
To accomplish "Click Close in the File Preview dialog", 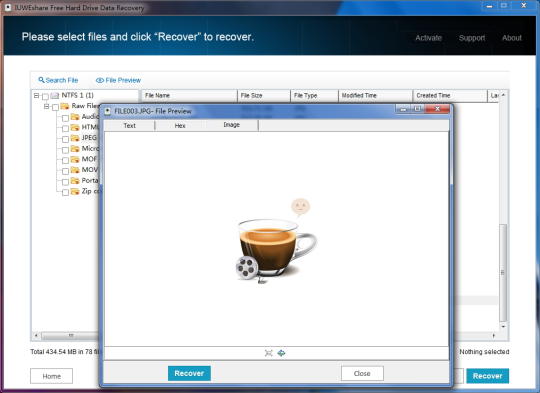I will pyautogui.click(x=362, y=373).
